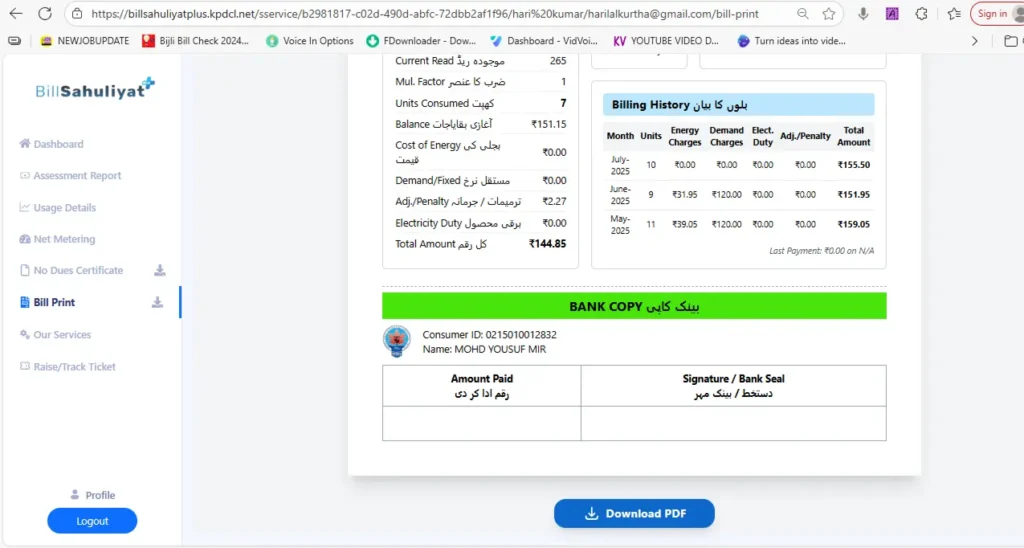This screenshot has width=1024, height=548.
Task: Expand the bookmarks overflow chevron
Action: point(975,41)
